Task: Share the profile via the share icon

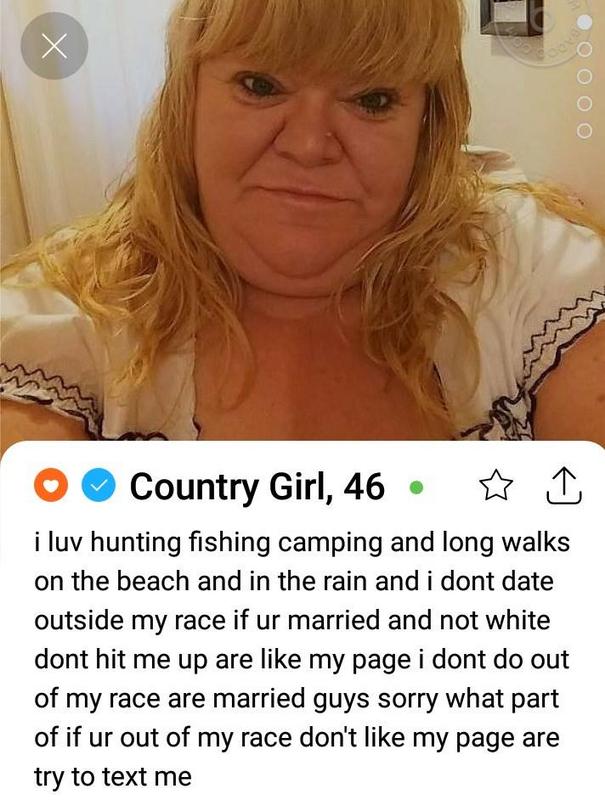Action: tap(564, 486)
